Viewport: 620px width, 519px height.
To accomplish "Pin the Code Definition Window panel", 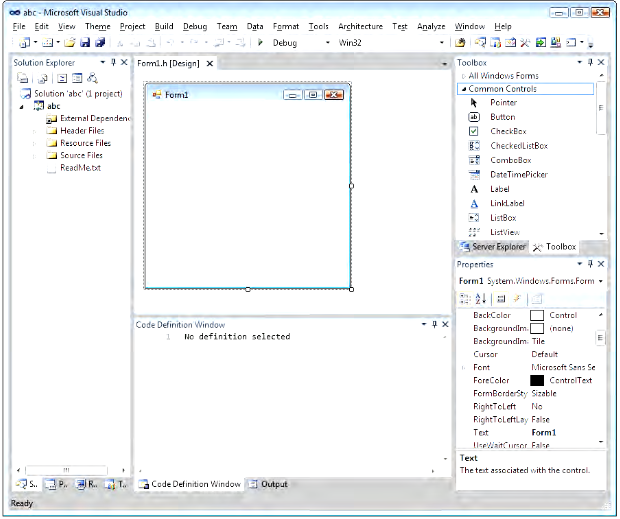I will 435,325.
